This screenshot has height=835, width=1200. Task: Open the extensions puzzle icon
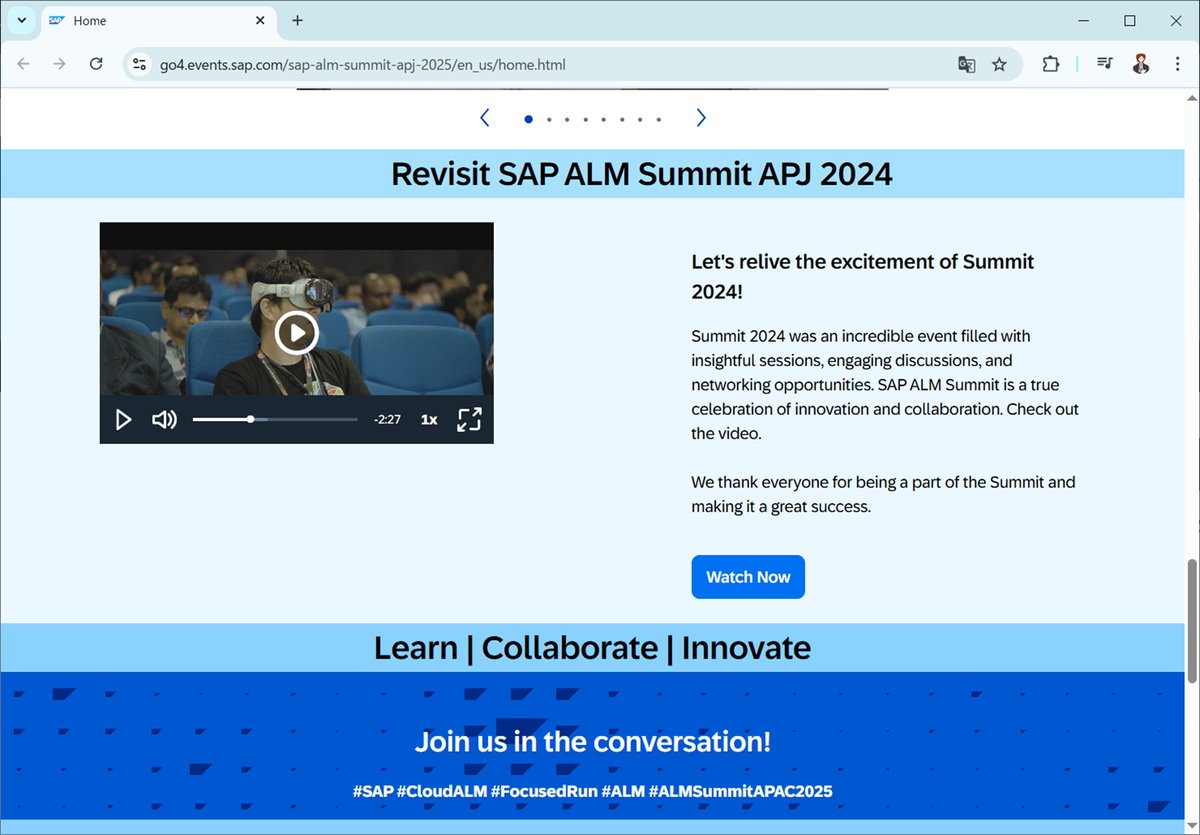(1050, 64)
